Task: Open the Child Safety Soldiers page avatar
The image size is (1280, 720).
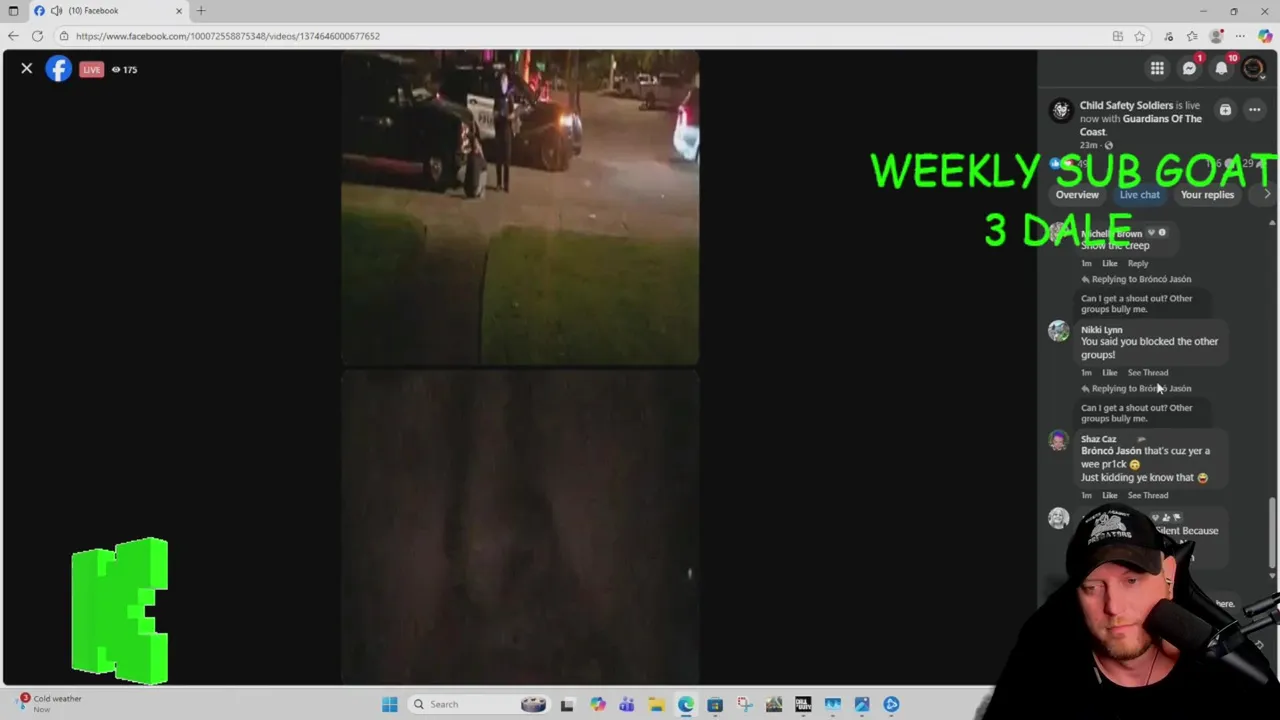Action: pos(1061,110)
